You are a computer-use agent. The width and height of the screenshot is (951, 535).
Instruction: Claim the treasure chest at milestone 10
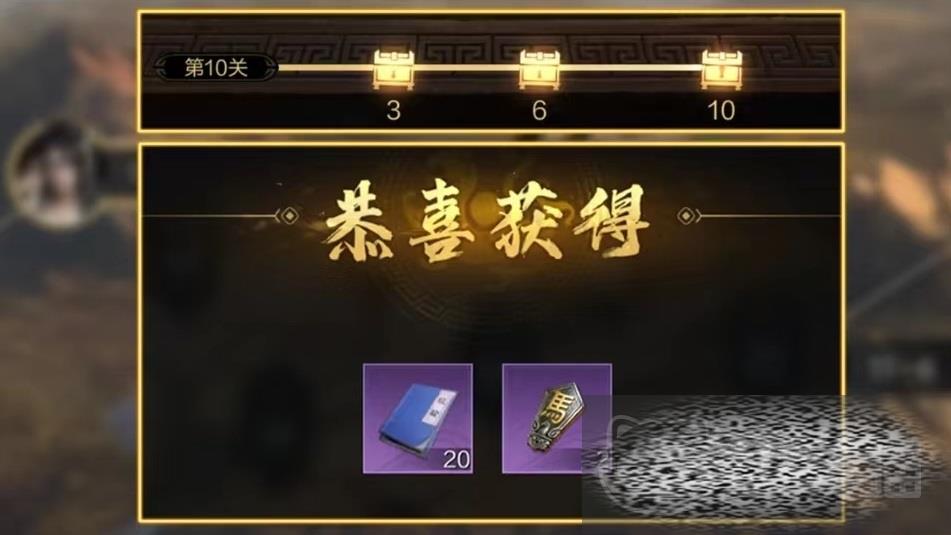[x=722, y=70]
